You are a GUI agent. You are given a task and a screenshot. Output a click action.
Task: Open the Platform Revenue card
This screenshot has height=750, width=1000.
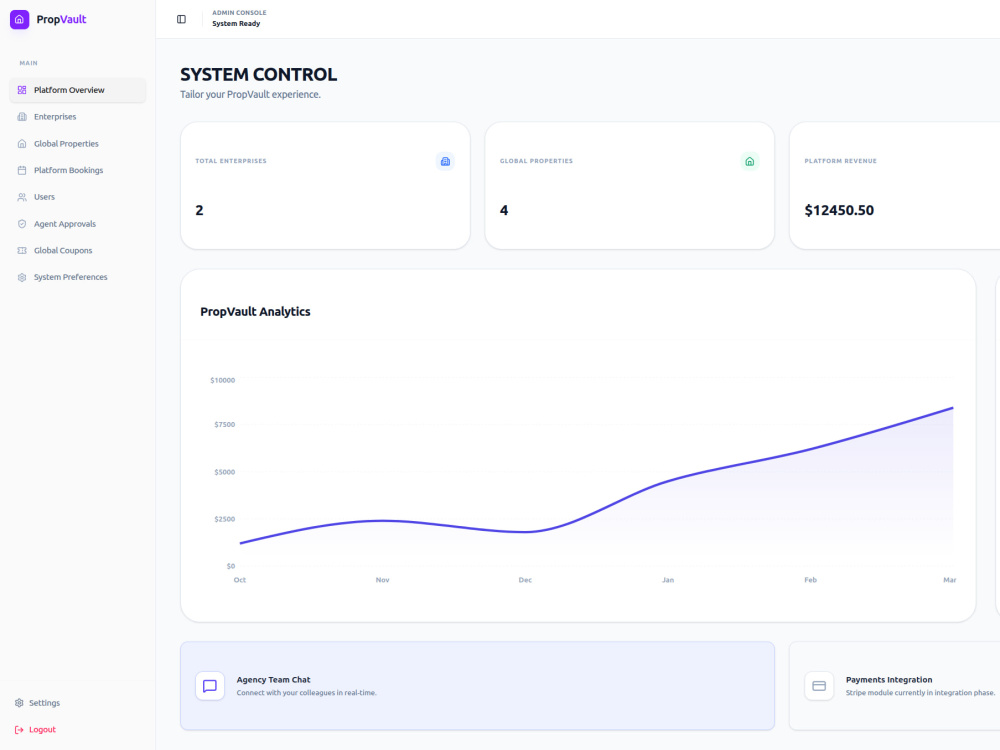[895, 186]
